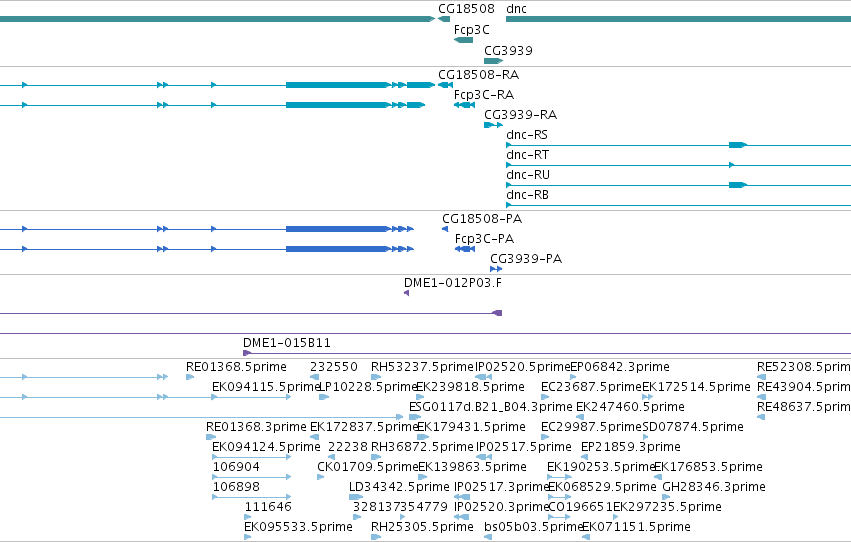The height and width of the screenshot is (542, 851).
Task: Click the 22238 feature label
Action: click(x=348, y=448)
